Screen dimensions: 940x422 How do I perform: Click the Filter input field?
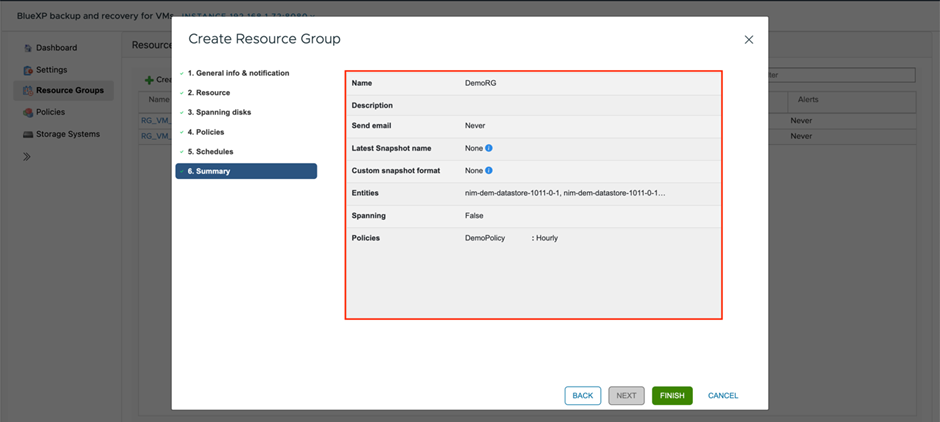click(x=840, y=75)
